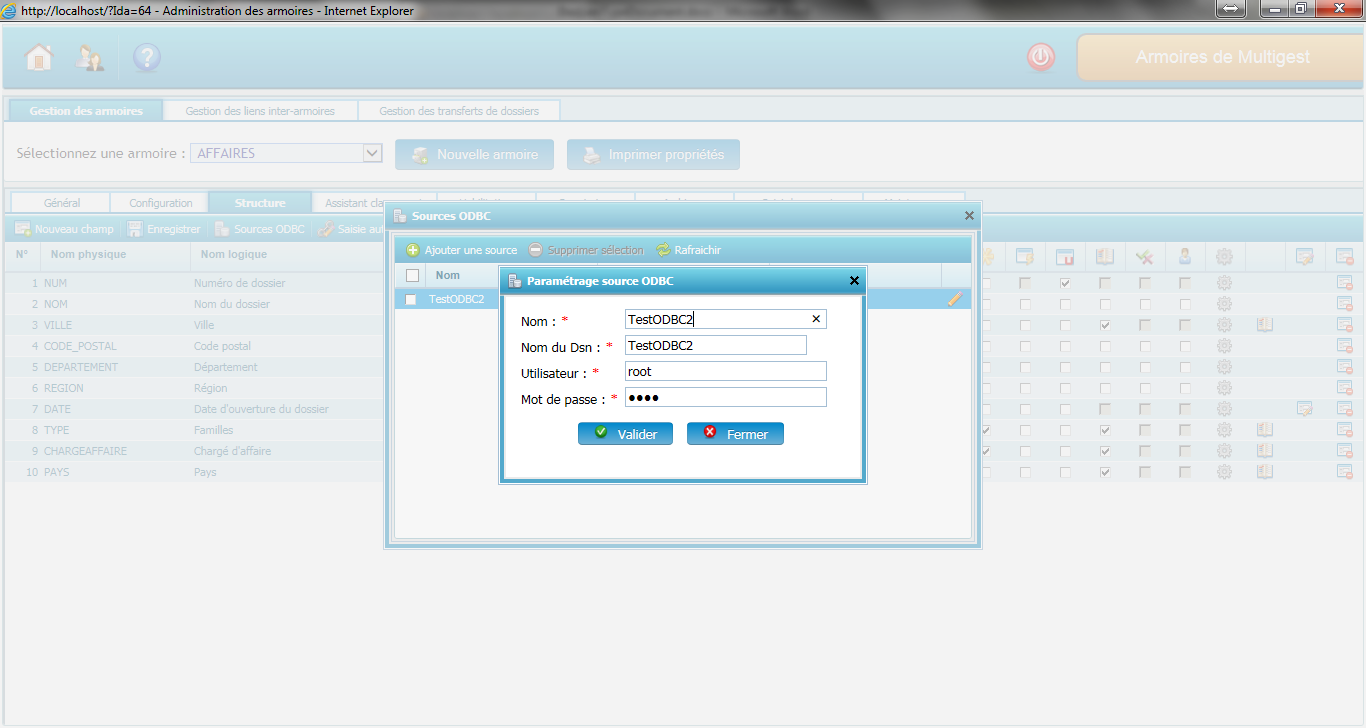
Task: Click the Utilisateur input field
Action: (x=725, y=371)
